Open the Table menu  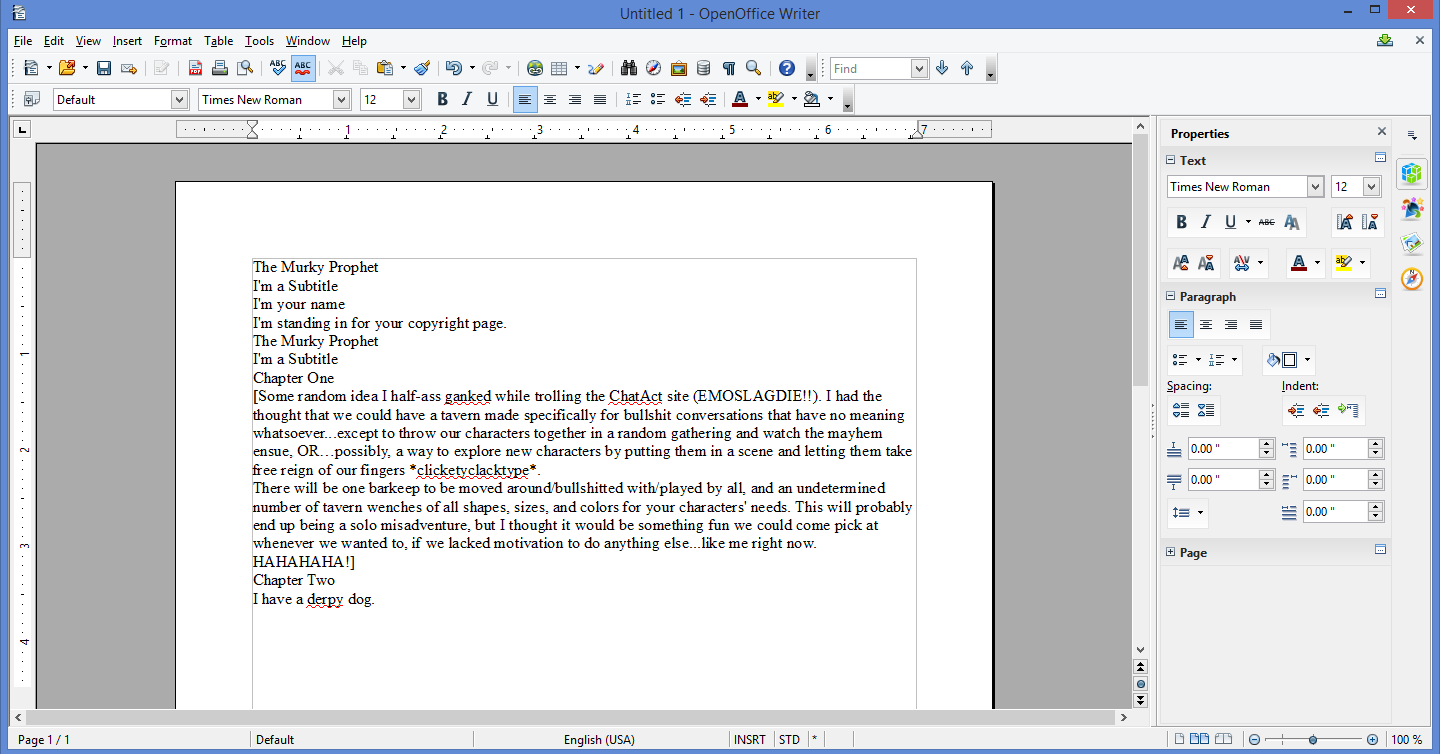pyautogui.click(x=219, y=41)
